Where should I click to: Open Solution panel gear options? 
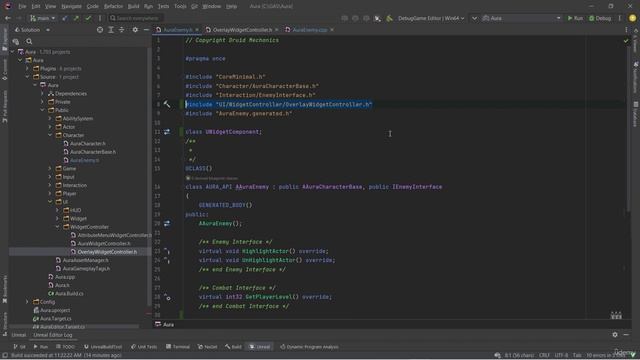[135, 30]
